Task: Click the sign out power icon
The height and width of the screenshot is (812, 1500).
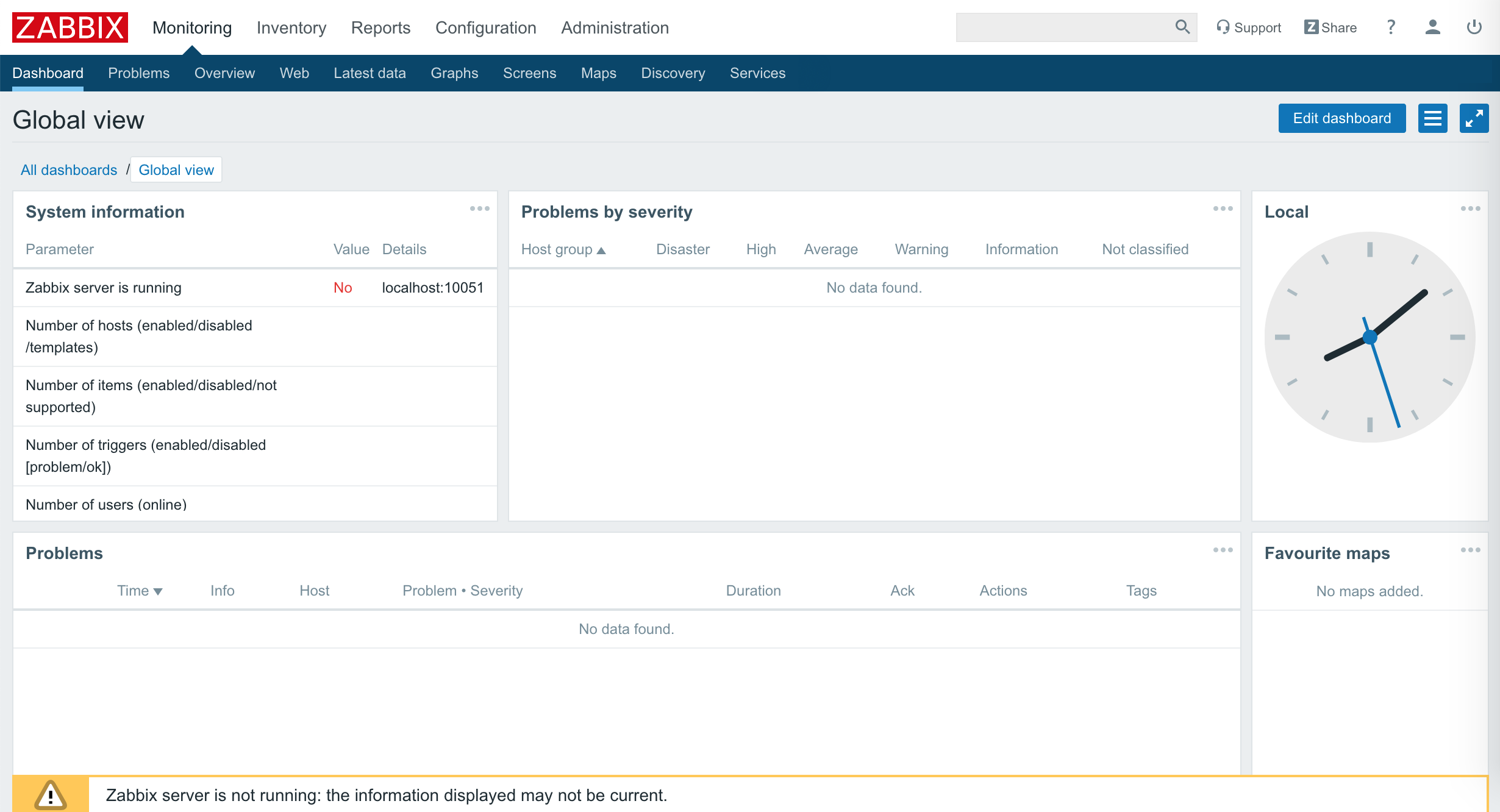Action: 1474,27
